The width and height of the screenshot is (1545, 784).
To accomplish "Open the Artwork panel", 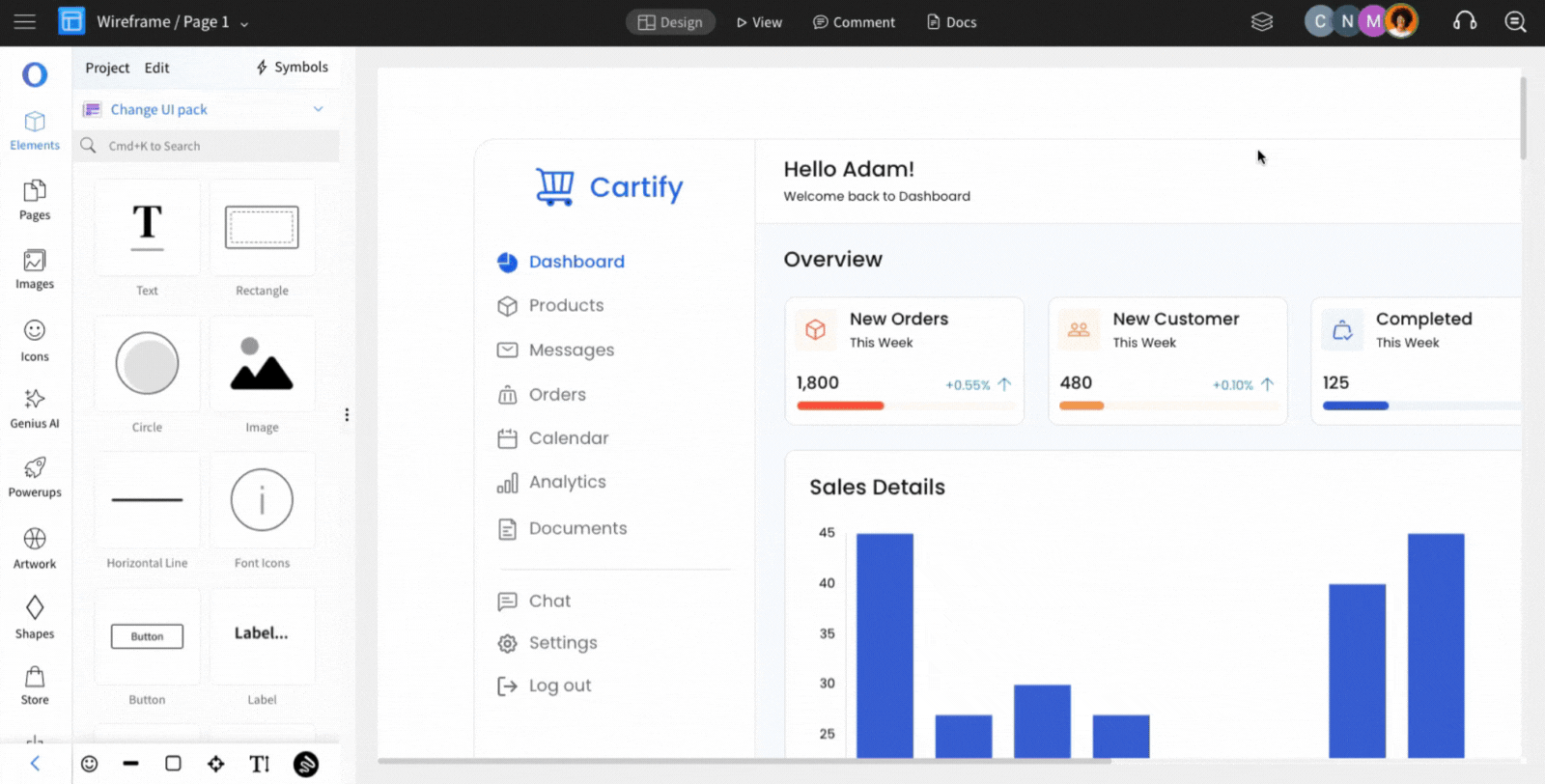I will coord(35,549).
